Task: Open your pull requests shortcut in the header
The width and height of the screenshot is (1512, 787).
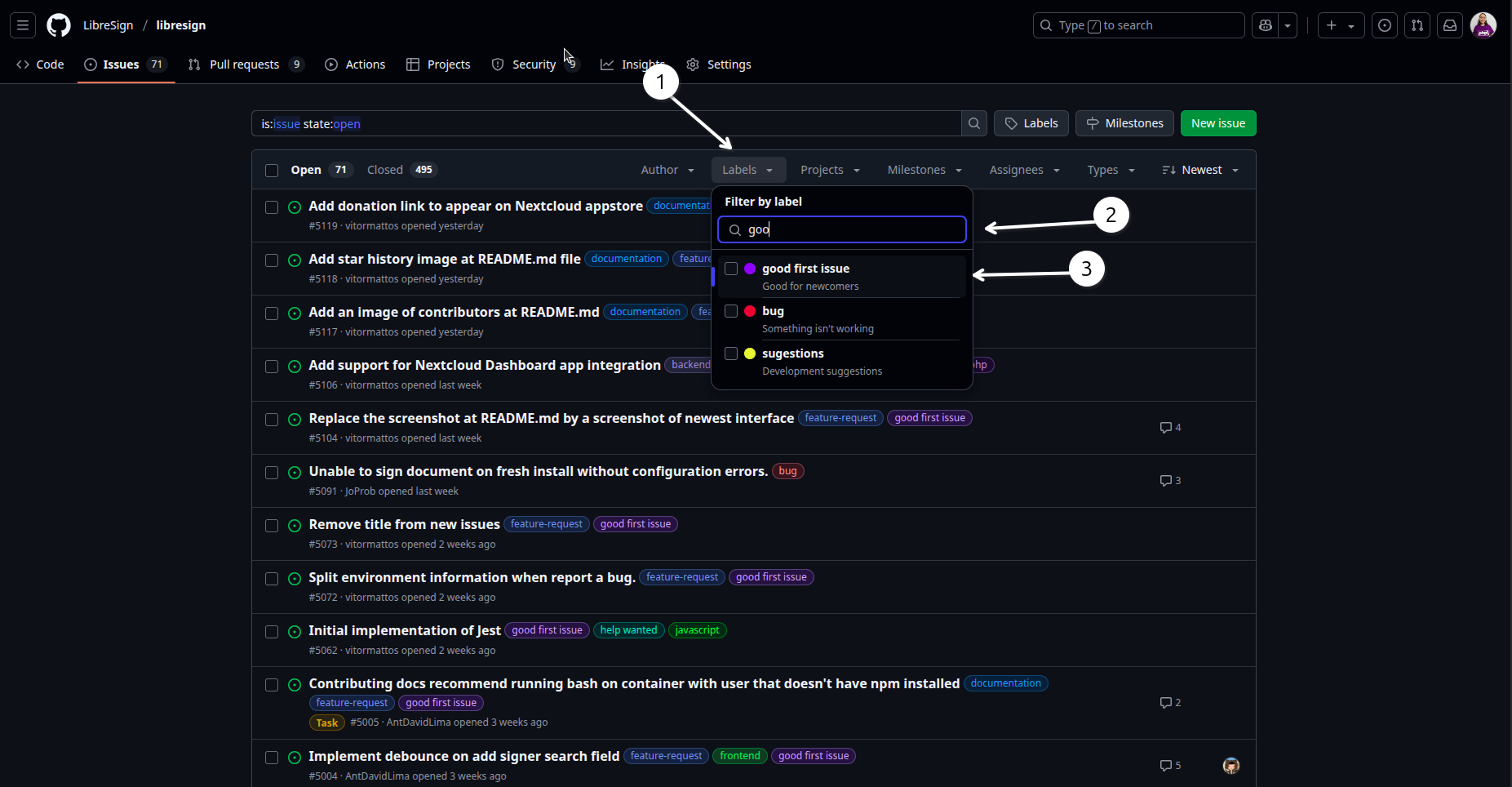Action: click(x=1417, y=25)
